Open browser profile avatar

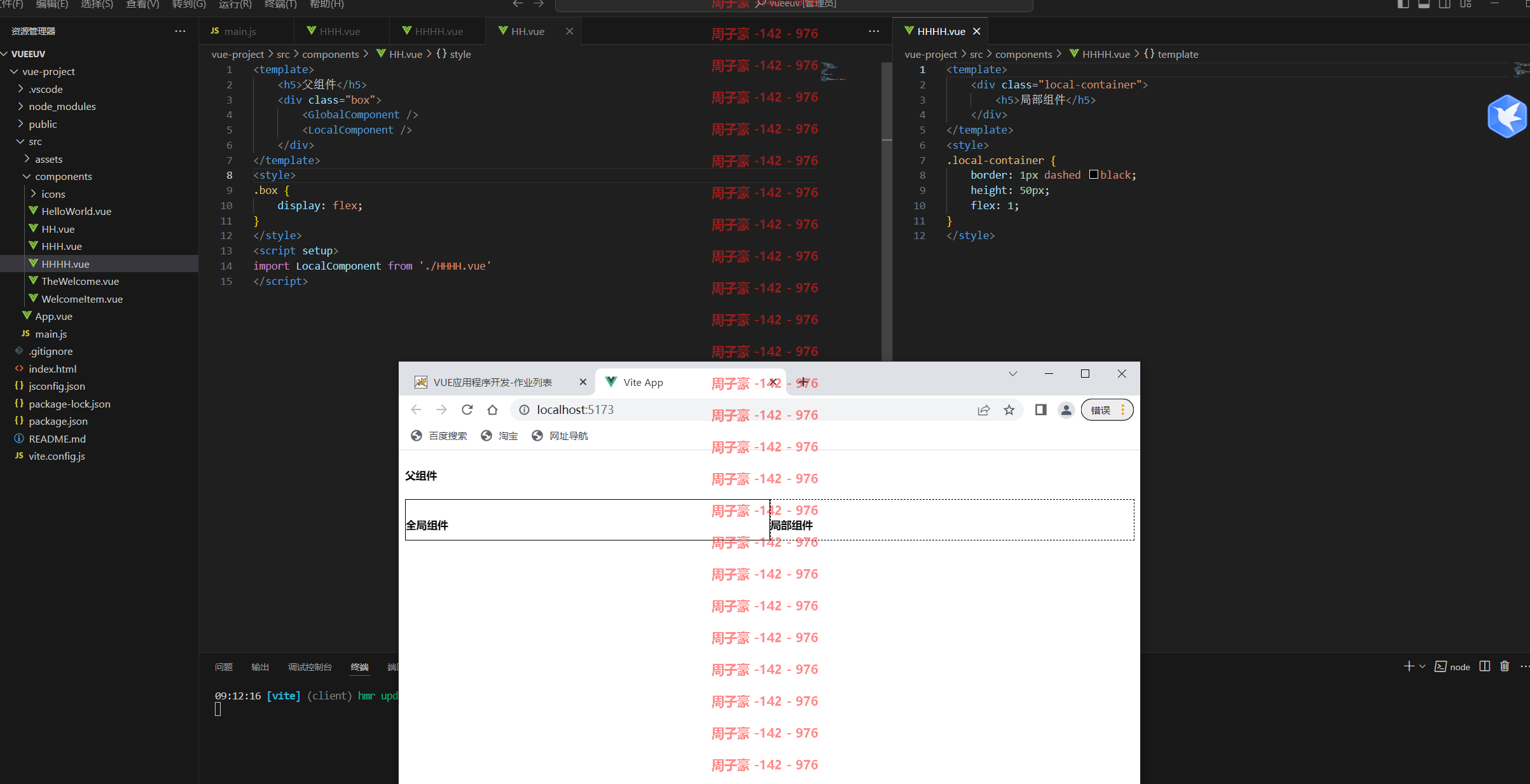pyautogui.click(x=1066, y=410)
